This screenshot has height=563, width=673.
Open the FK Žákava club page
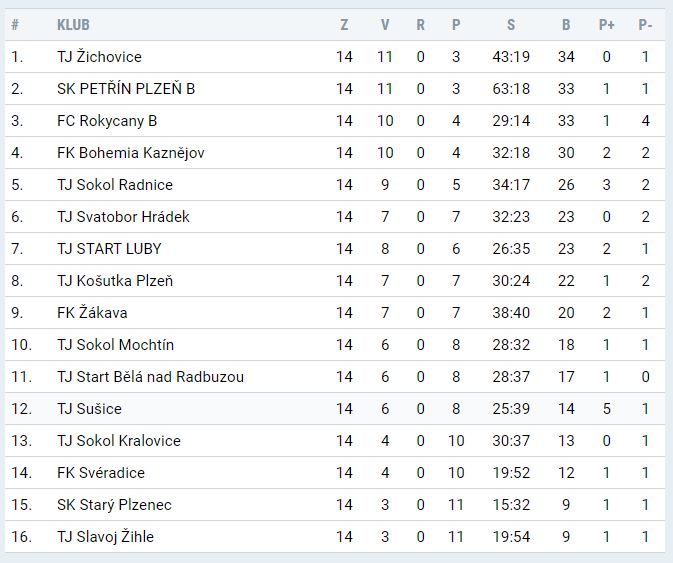coord(92,313)
